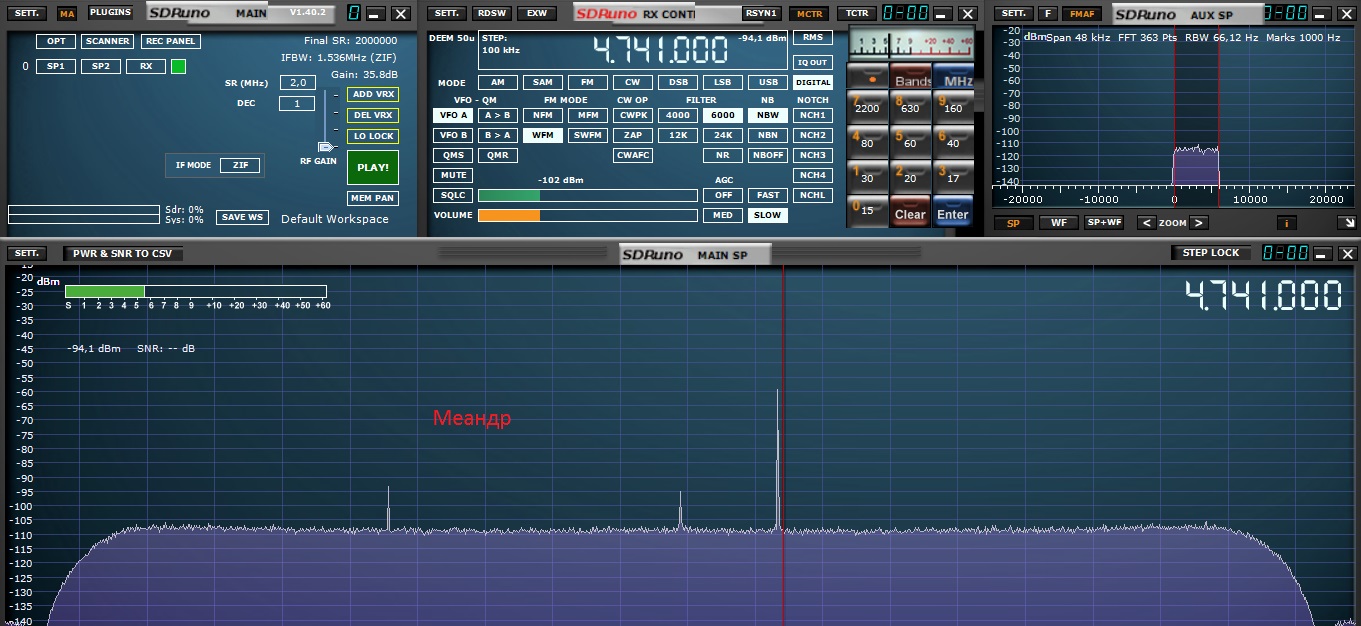Choose the 12K filter

pos(678,135)
